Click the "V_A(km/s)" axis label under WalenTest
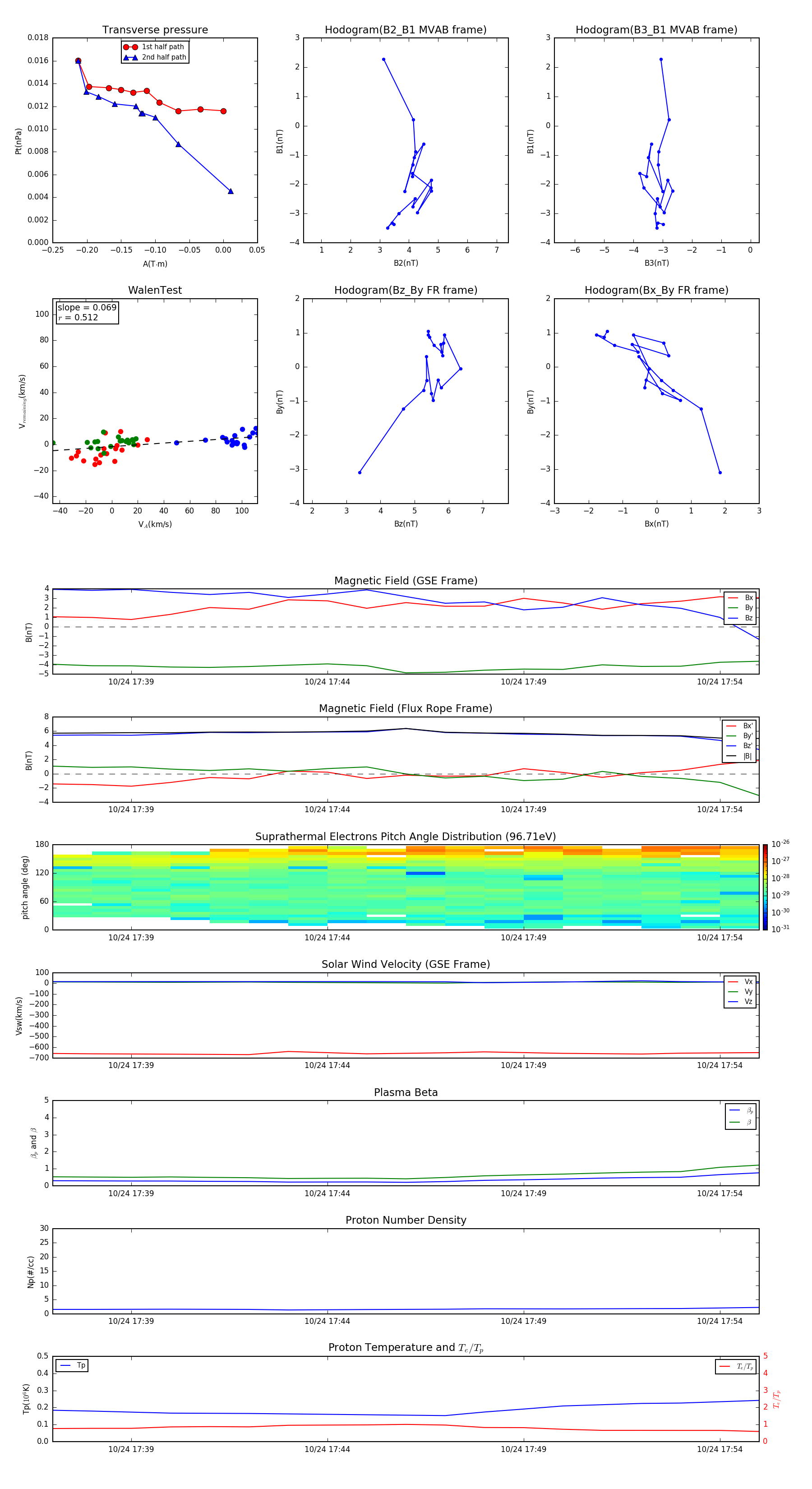This screenshot has width=812, height=1489. tap(155, 524)
